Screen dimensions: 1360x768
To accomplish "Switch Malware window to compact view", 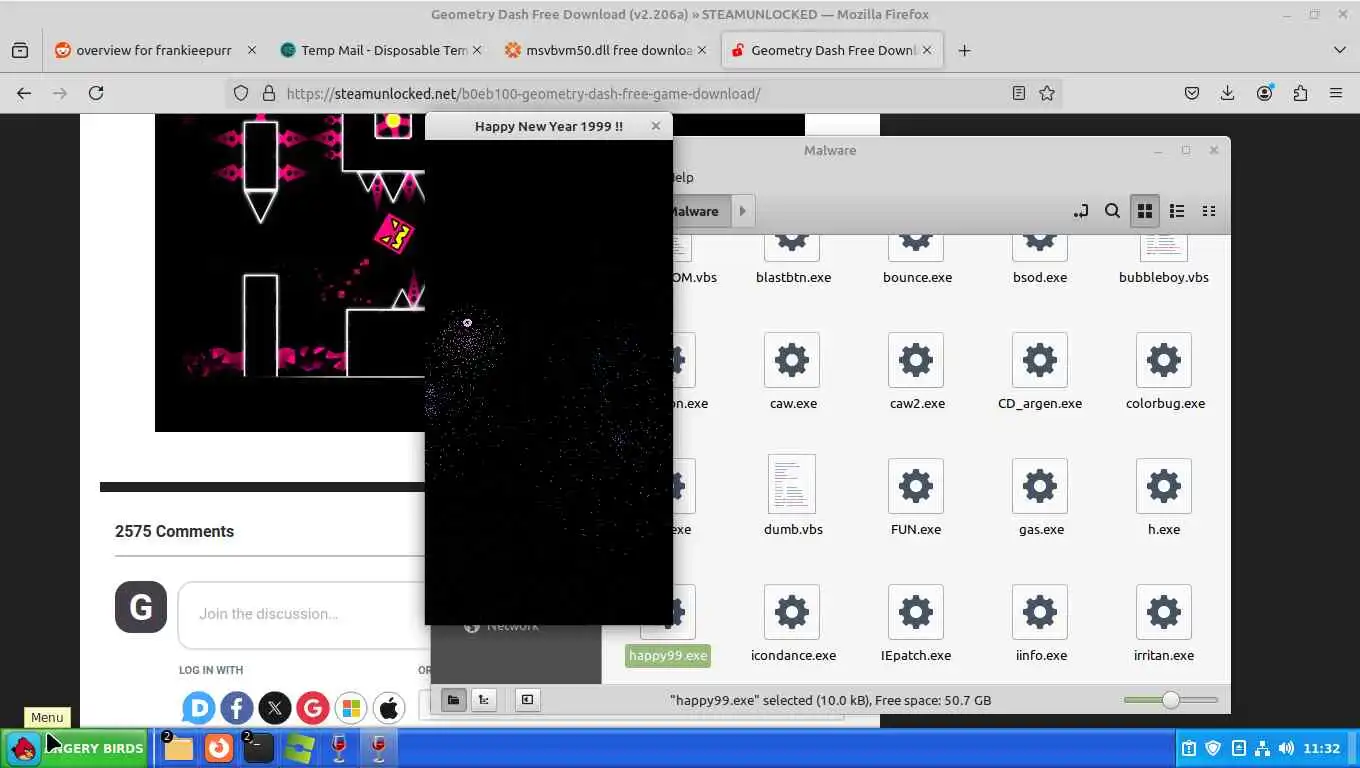I will [x=1209, y=211].
